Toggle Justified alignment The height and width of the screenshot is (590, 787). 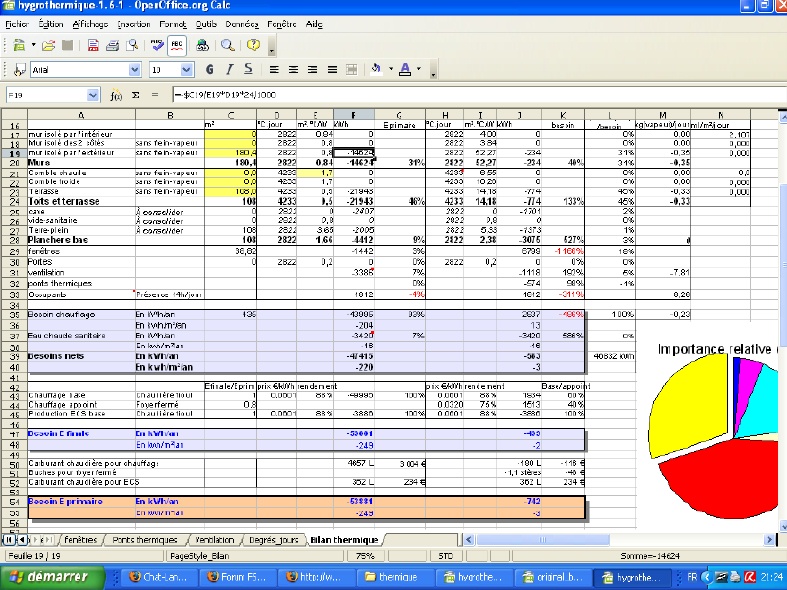332,70
